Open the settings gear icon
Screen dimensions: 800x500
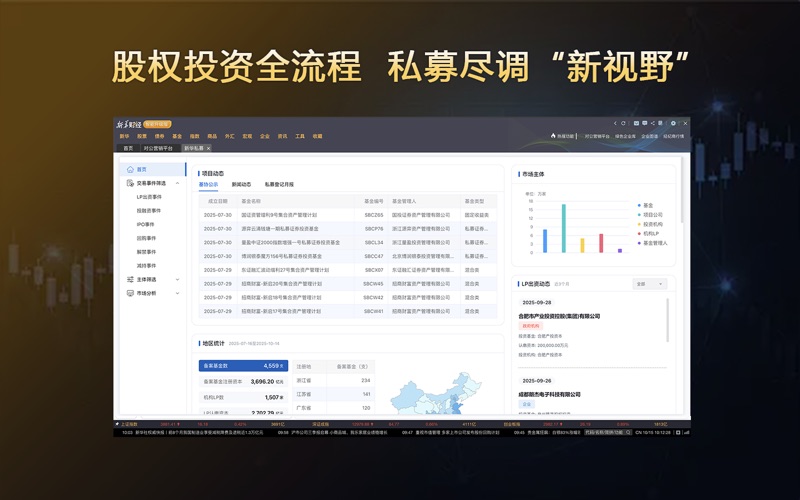[x=673, y=123]
